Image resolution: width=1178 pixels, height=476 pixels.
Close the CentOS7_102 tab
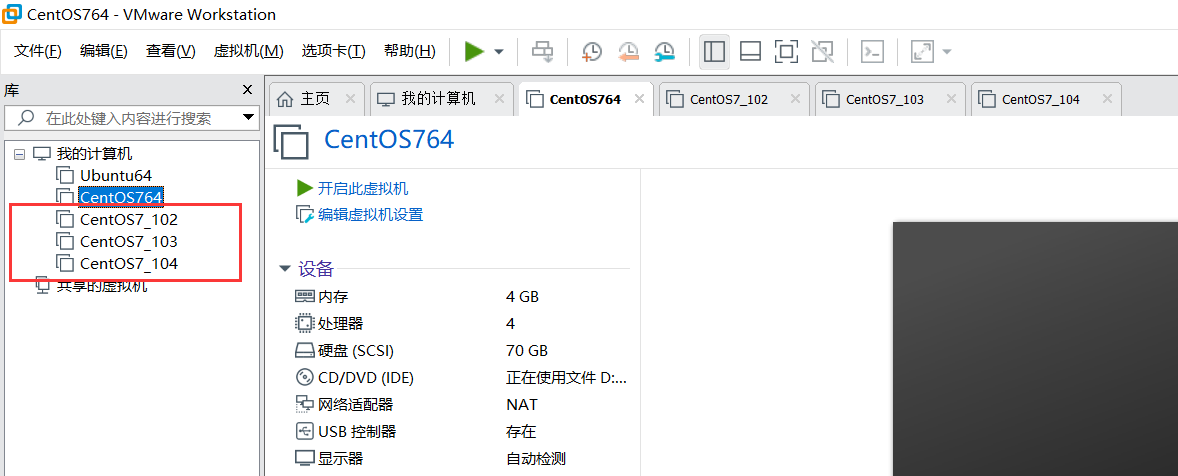point(796,98)
